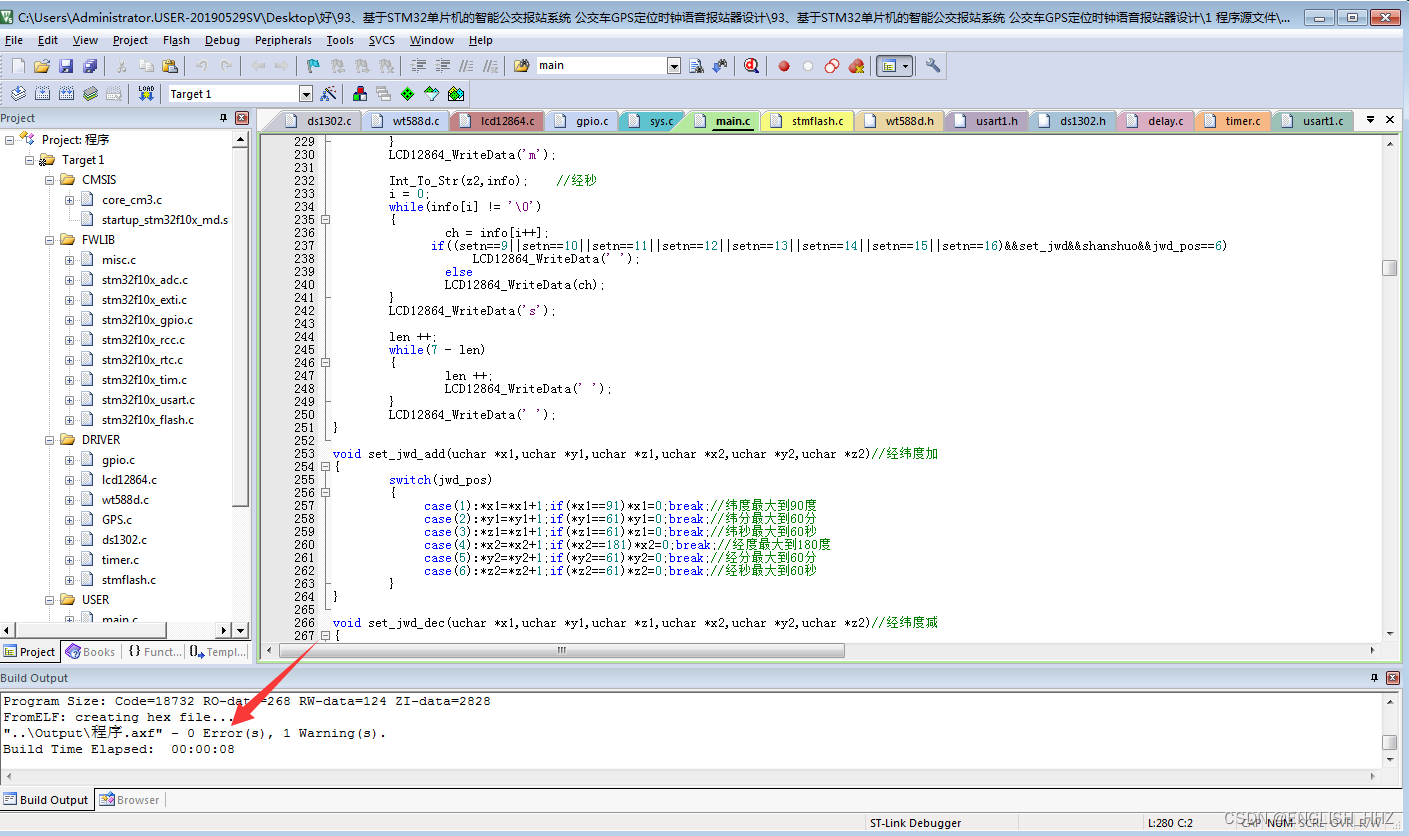The width and height of the screenshot is (1409, 836).
Task: Switch to the Browser output tab
Action: 129,799
